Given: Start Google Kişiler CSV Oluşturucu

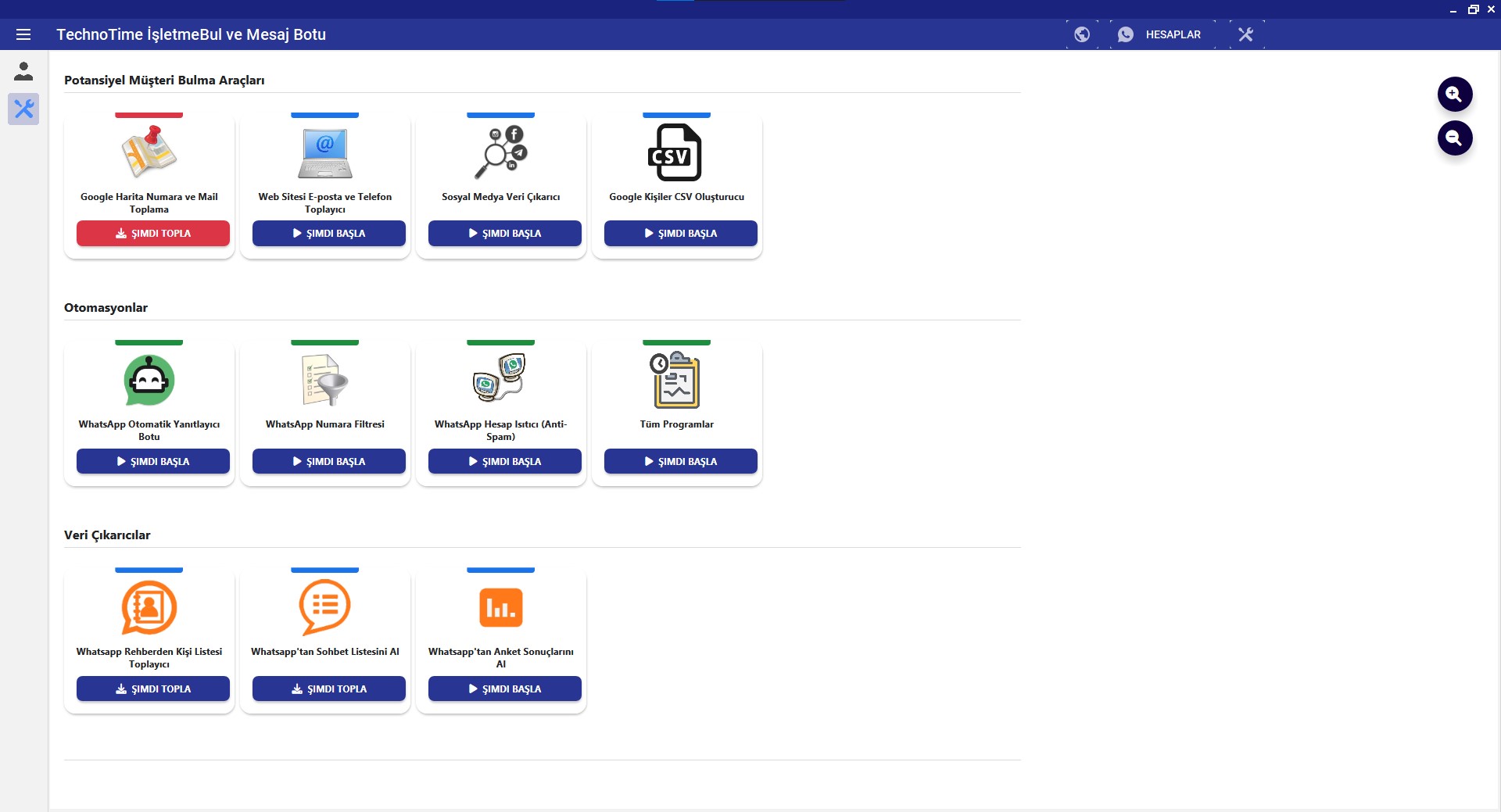Looking at the screenshot, I should click(681, 233).
